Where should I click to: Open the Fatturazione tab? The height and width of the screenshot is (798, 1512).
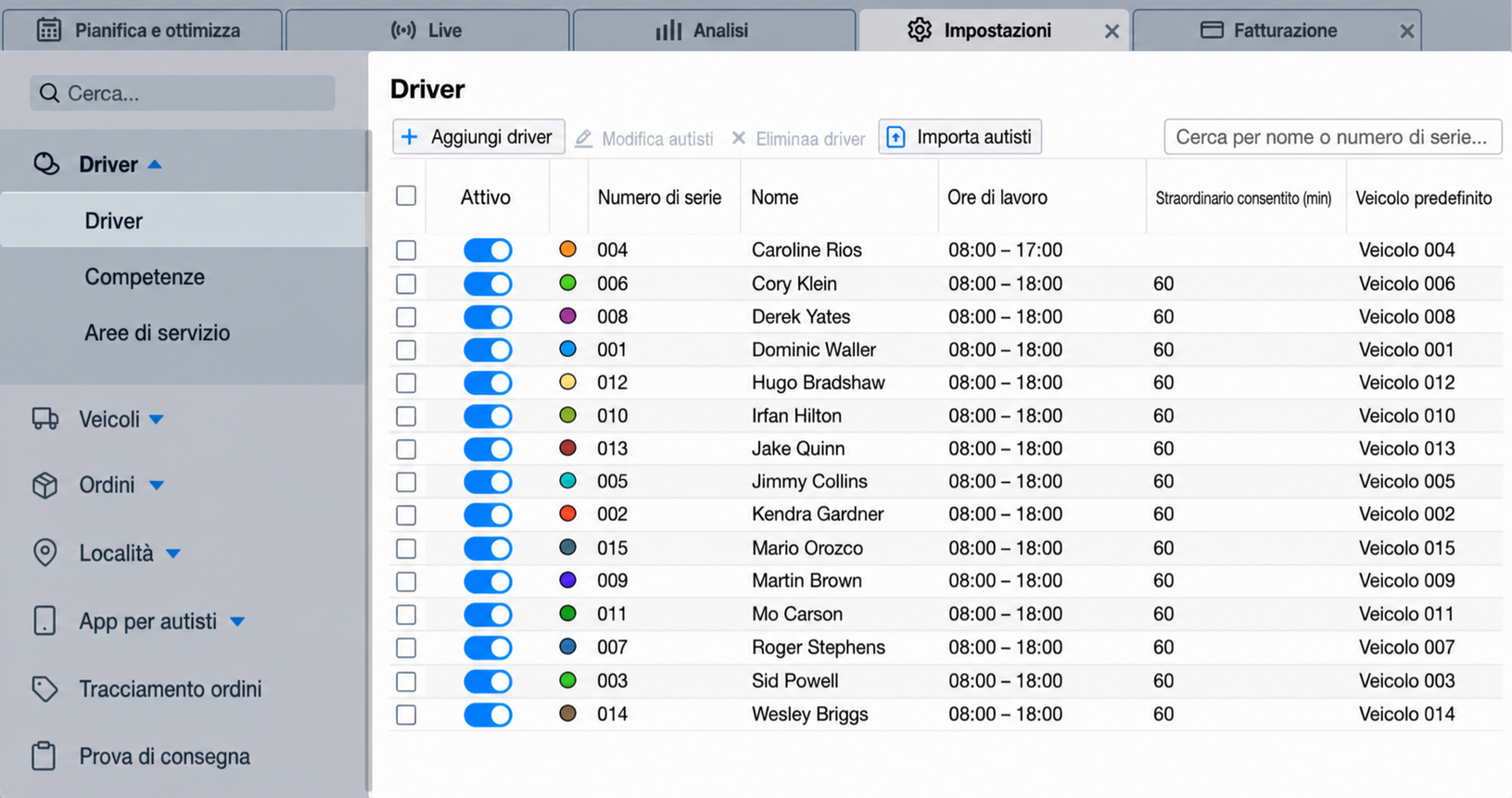point(1277,31)
